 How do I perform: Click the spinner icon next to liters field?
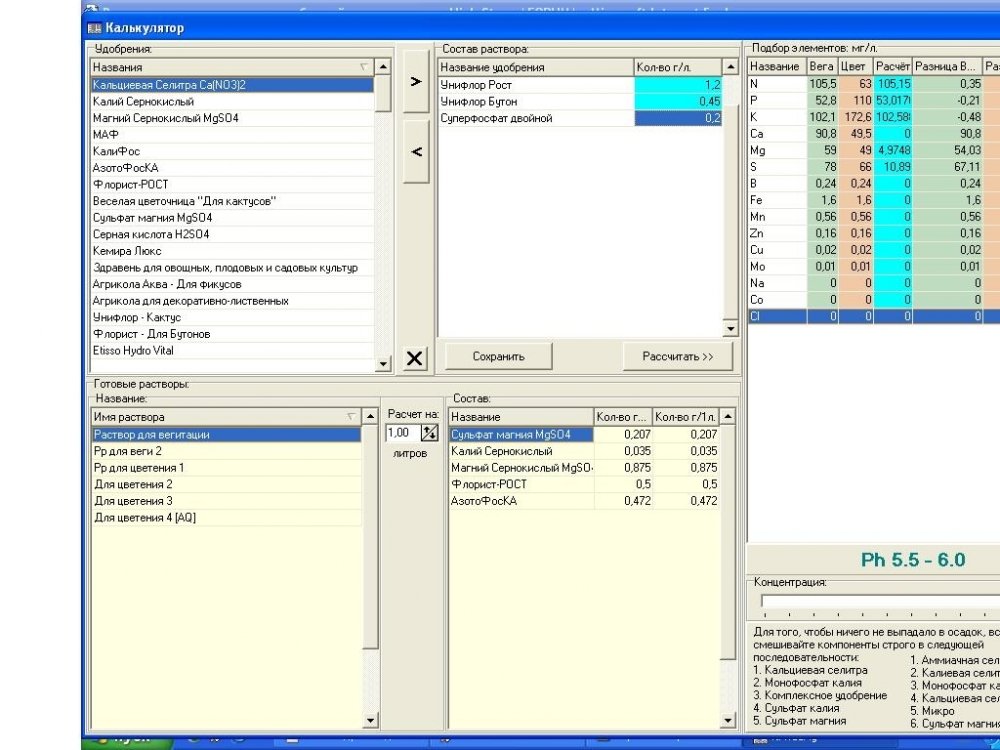pos(430,433)
